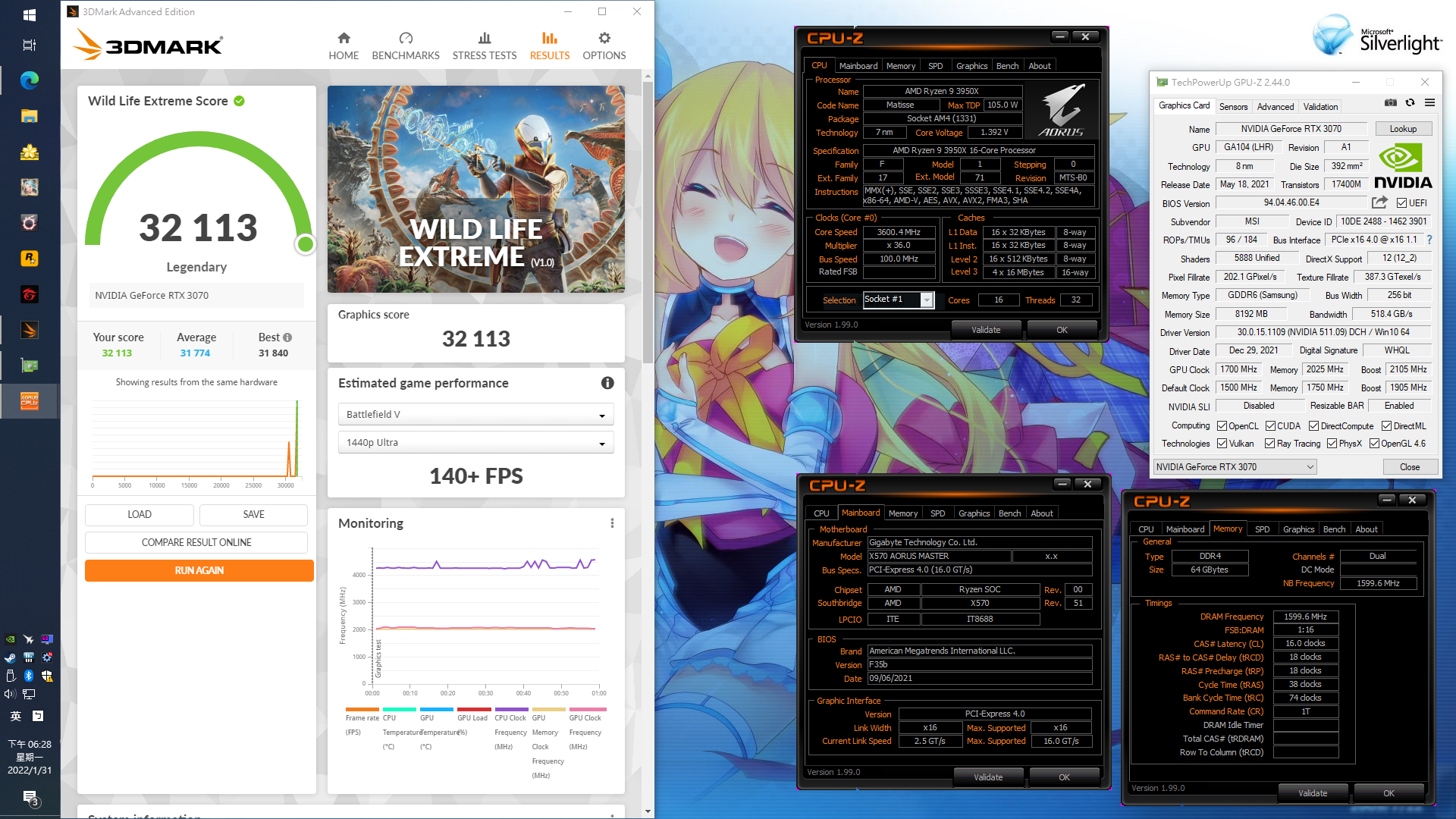Open the volume tray icon

point(10,694)
